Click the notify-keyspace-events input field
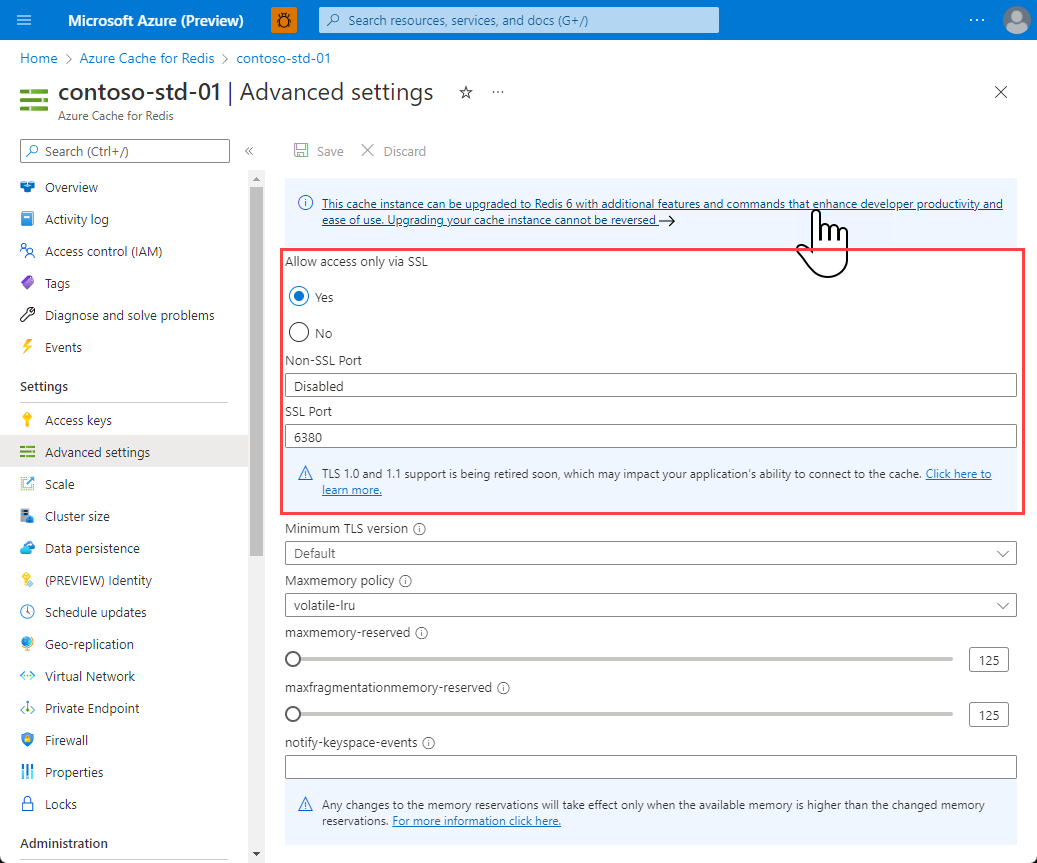 pos(650,766)
